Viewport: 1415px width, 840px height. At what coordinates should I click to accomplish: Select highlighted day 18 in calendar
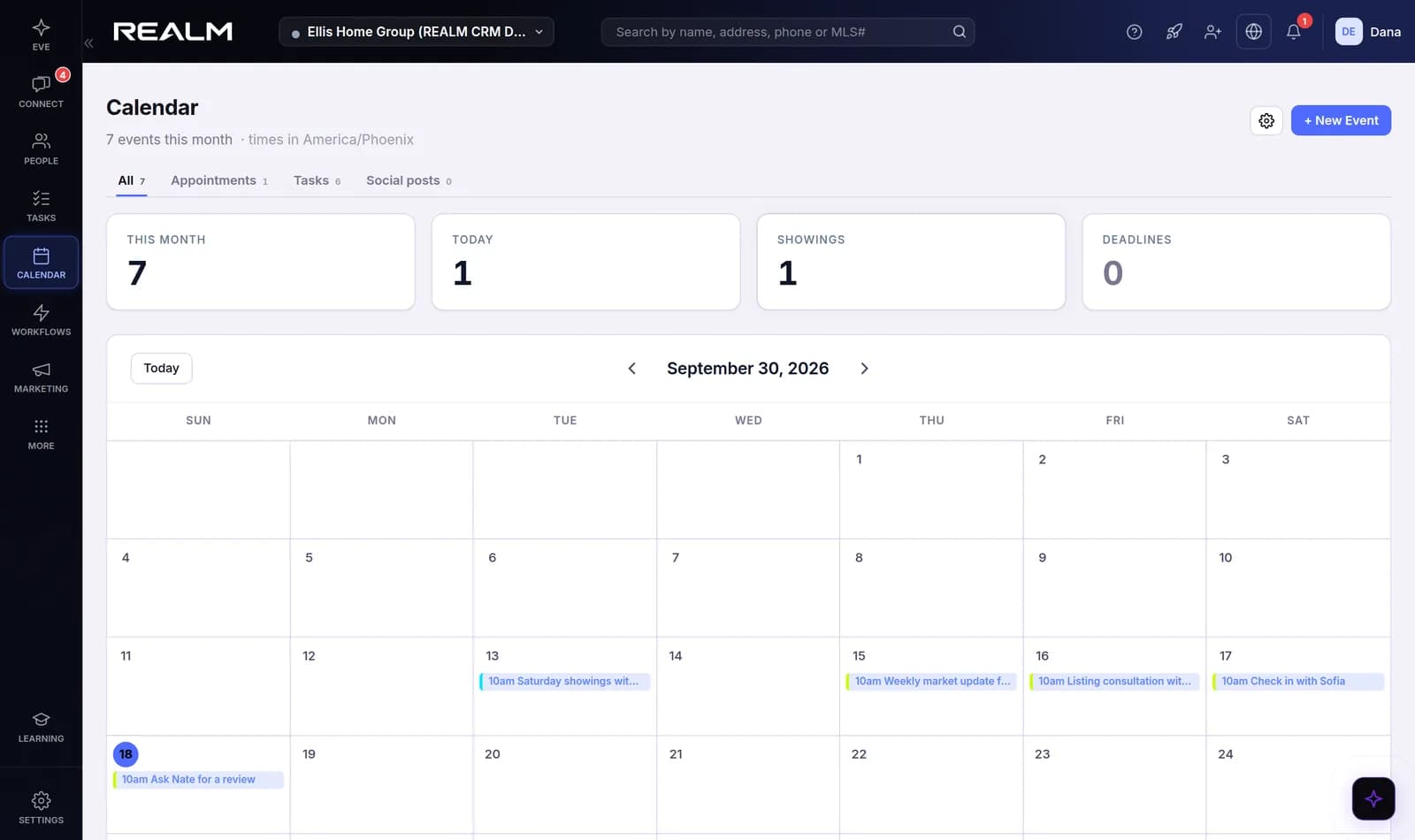click(x=126, y=754)
